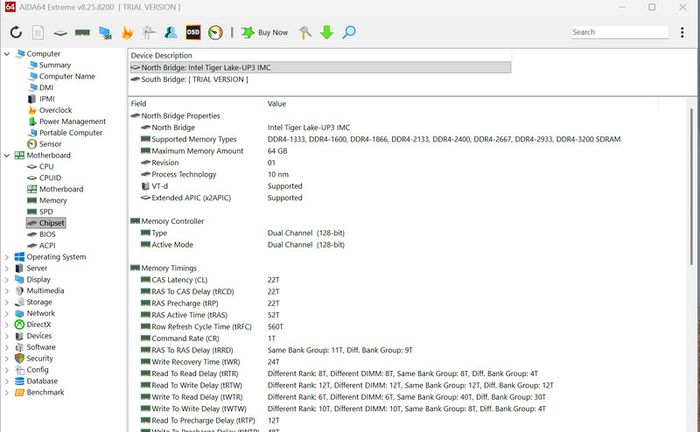Click the motherboard chip toolbar icon
This screenshot has height=432, width=700.
pos(60,33)
